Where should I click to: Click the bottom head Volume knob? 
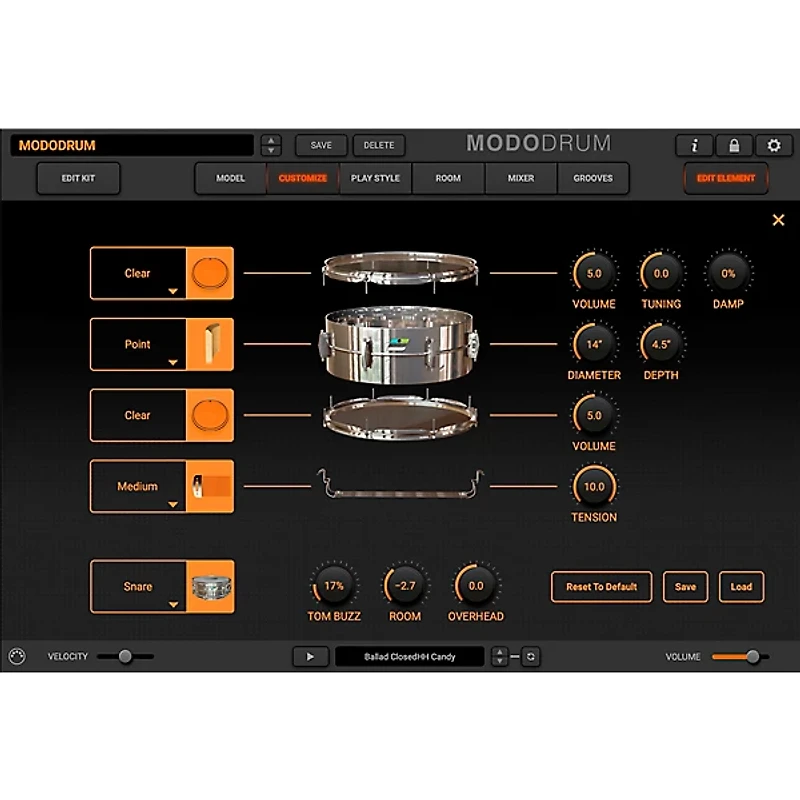click(594, 415)
